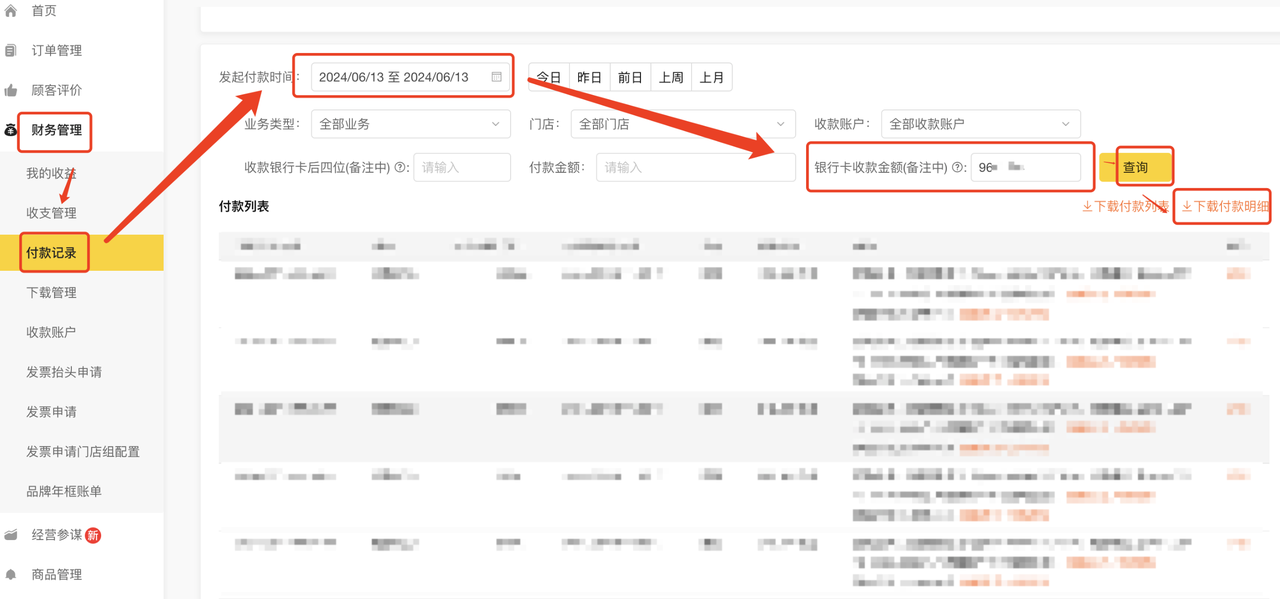1280x599 pixels.
Task: Open the calendar icon in date range field
Action: [x=496, y=77]
